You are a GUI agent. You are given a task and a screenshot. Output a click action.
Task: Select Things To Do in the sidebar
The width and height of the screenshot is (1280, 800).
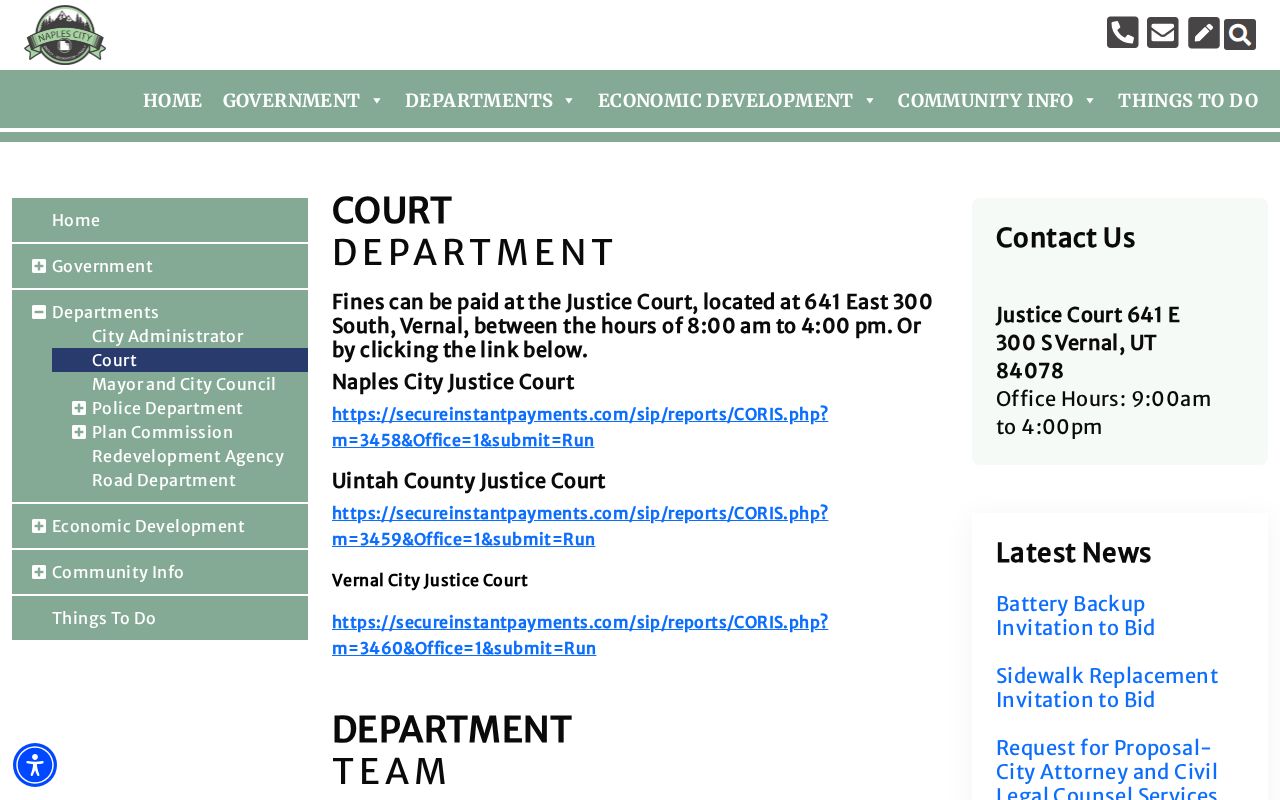click(x=160, y=618)
